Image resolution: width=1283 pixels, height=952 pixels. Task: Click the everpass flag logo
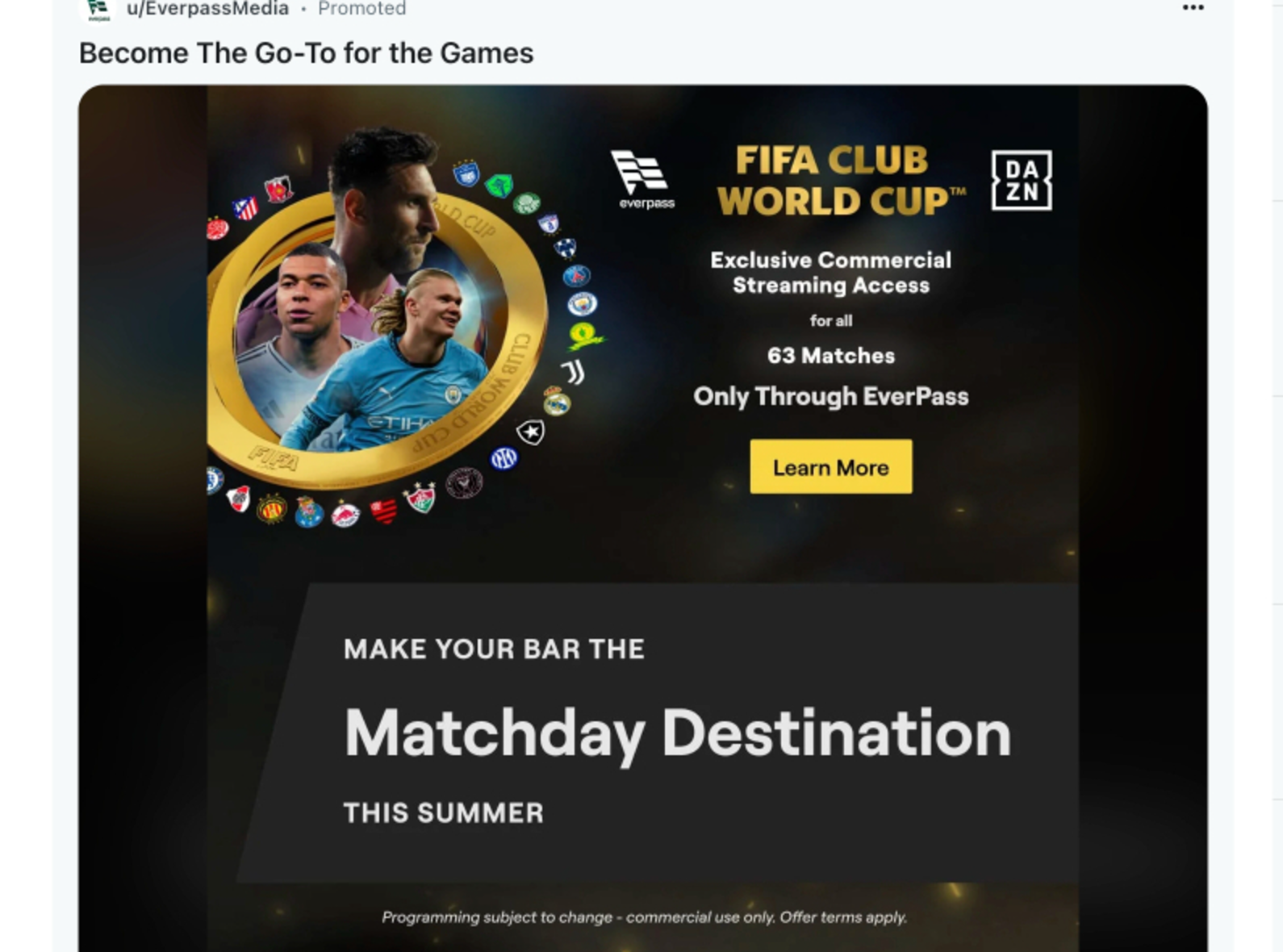[643, 179]
